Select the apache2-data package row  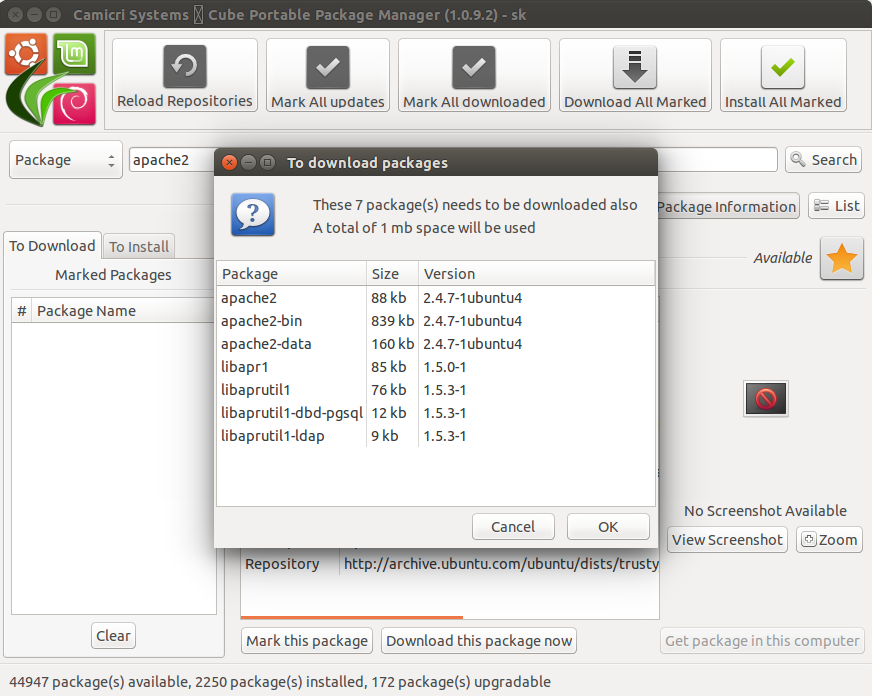coord(435,344)
